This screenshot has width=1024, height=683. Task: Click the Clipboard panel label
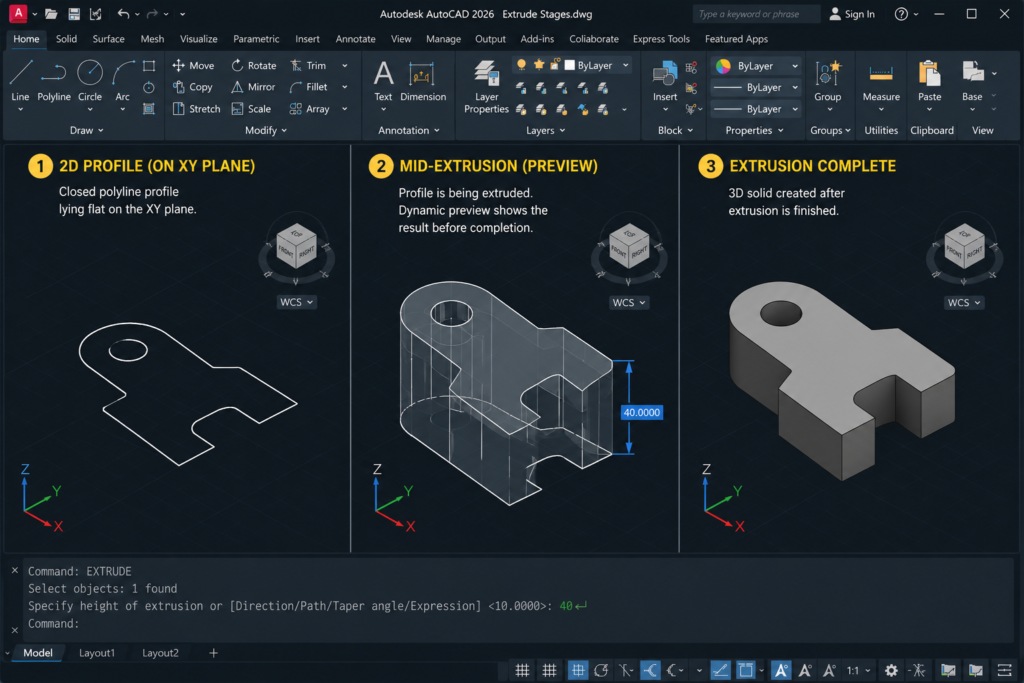pos(932,131)
